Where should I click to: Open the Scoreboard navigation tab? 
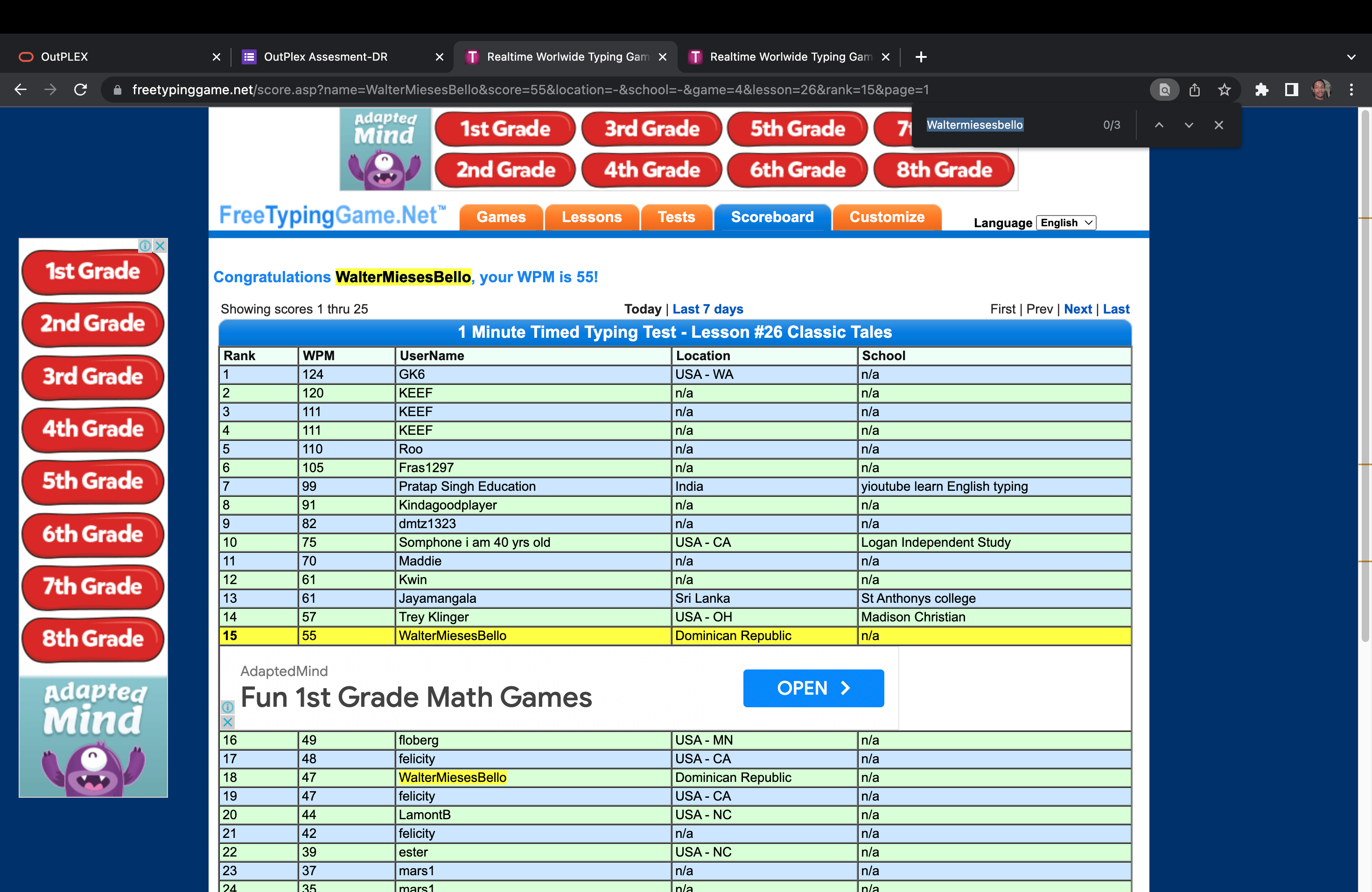pyautogui.click(x=772, y=217)
